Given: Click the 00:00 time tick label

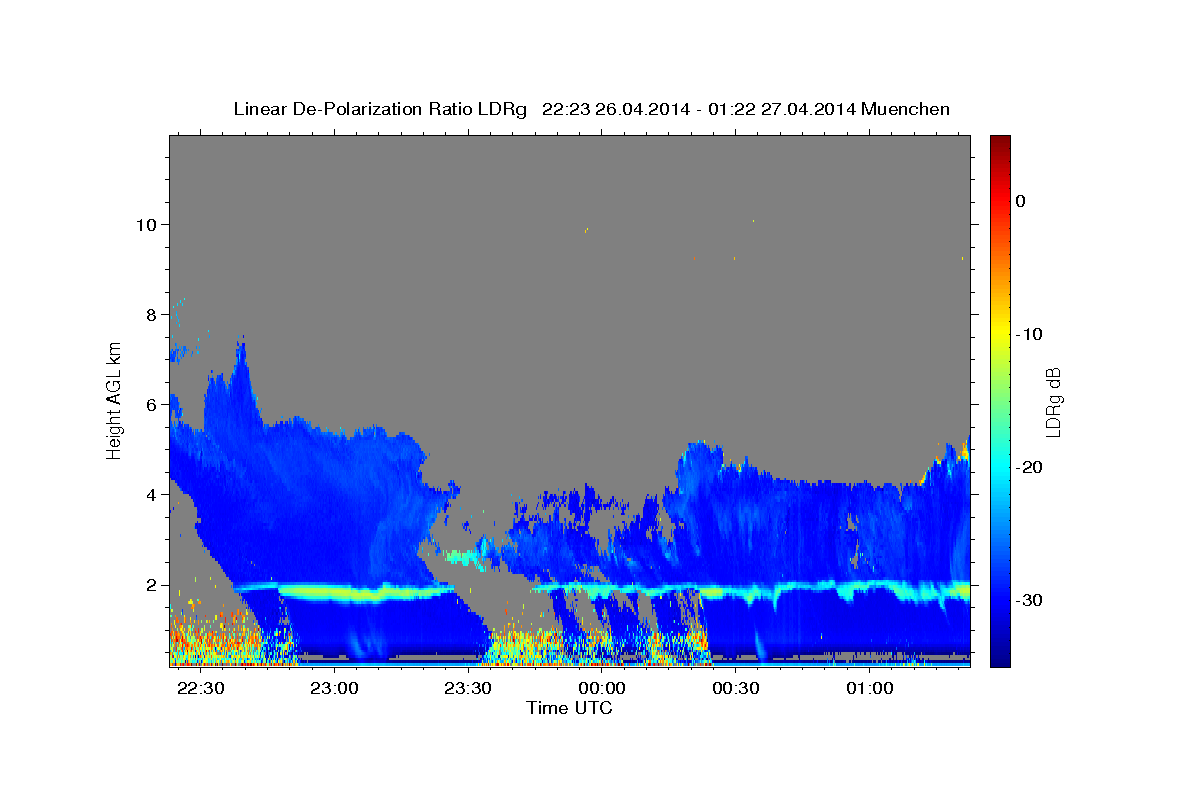Looking at the screenshot, I should pos(602,689).
